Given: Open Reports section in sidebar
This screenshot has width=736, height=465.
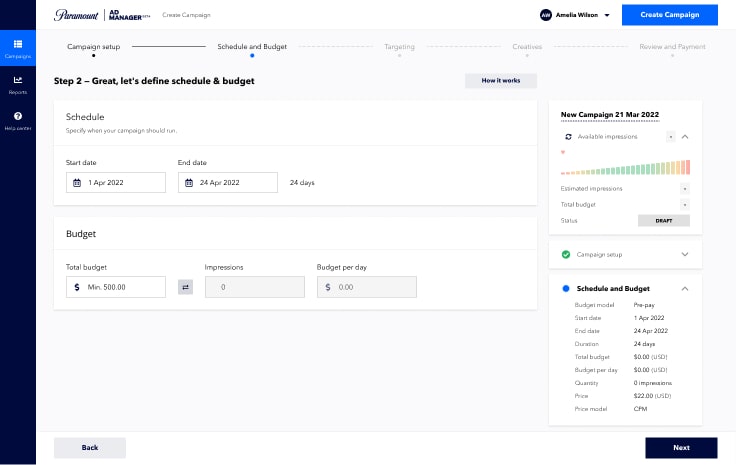Looking at the screenshot, I should tap(18, 85).
